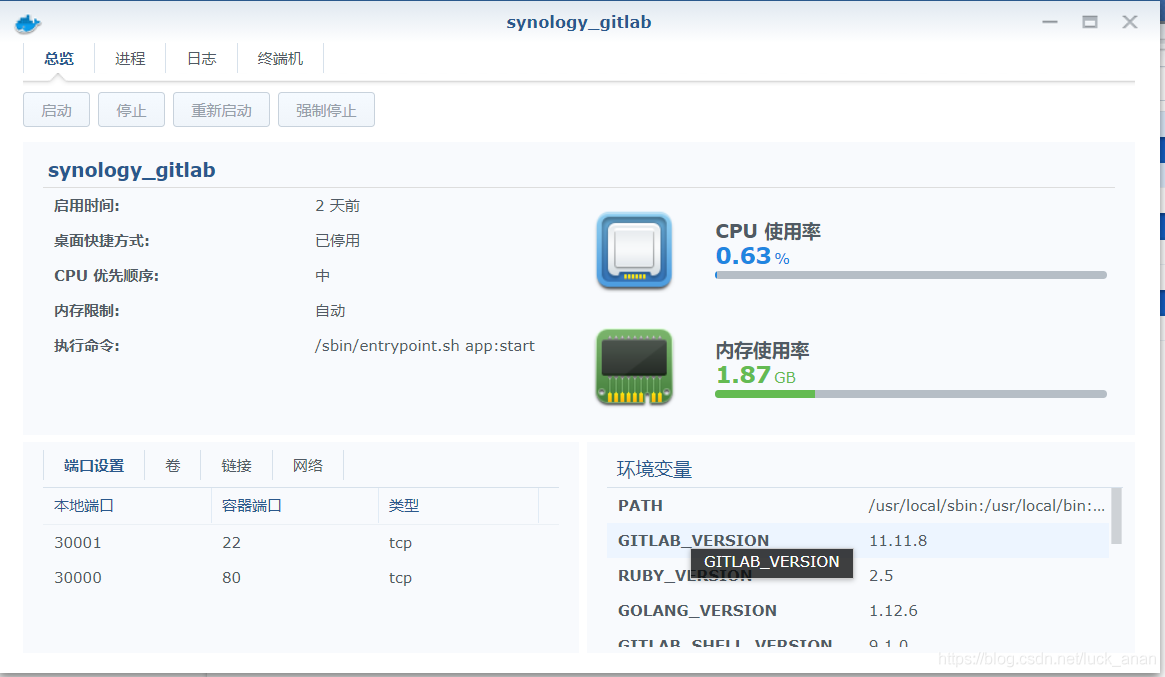Click the Docker whale icon in title bar
Screen dimensions: 1165x677
click(x=27, y=24)
